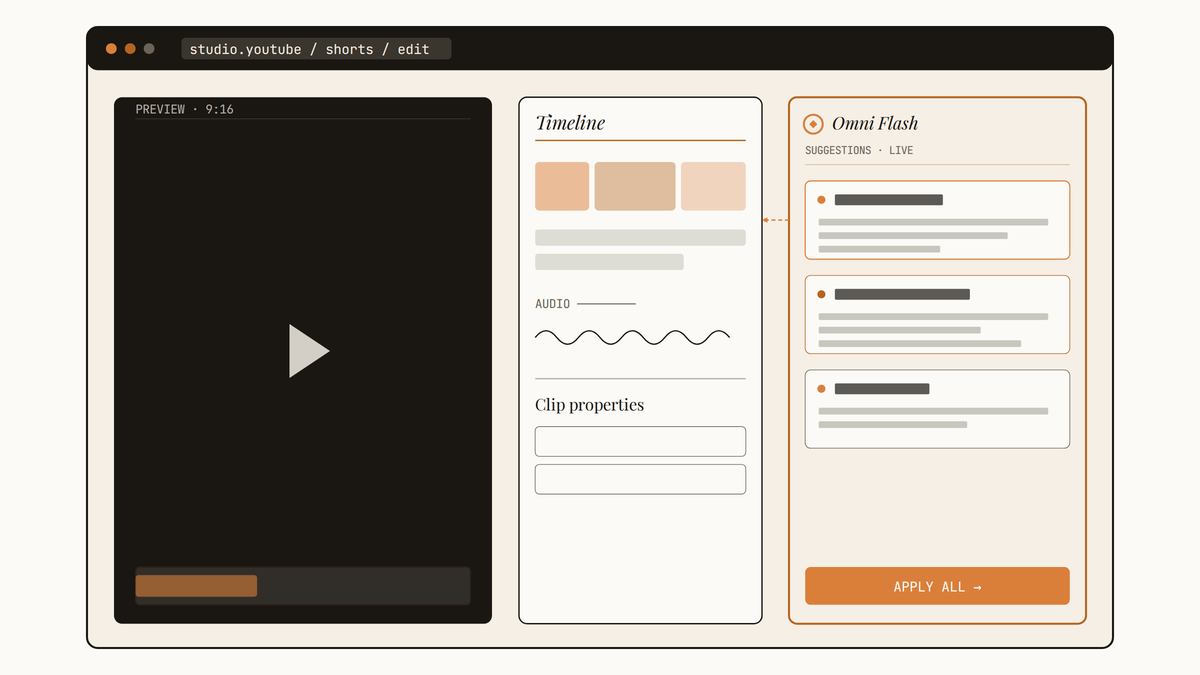Click the studio.youtube / shorts / edit address bar

[x=316, y=49]
